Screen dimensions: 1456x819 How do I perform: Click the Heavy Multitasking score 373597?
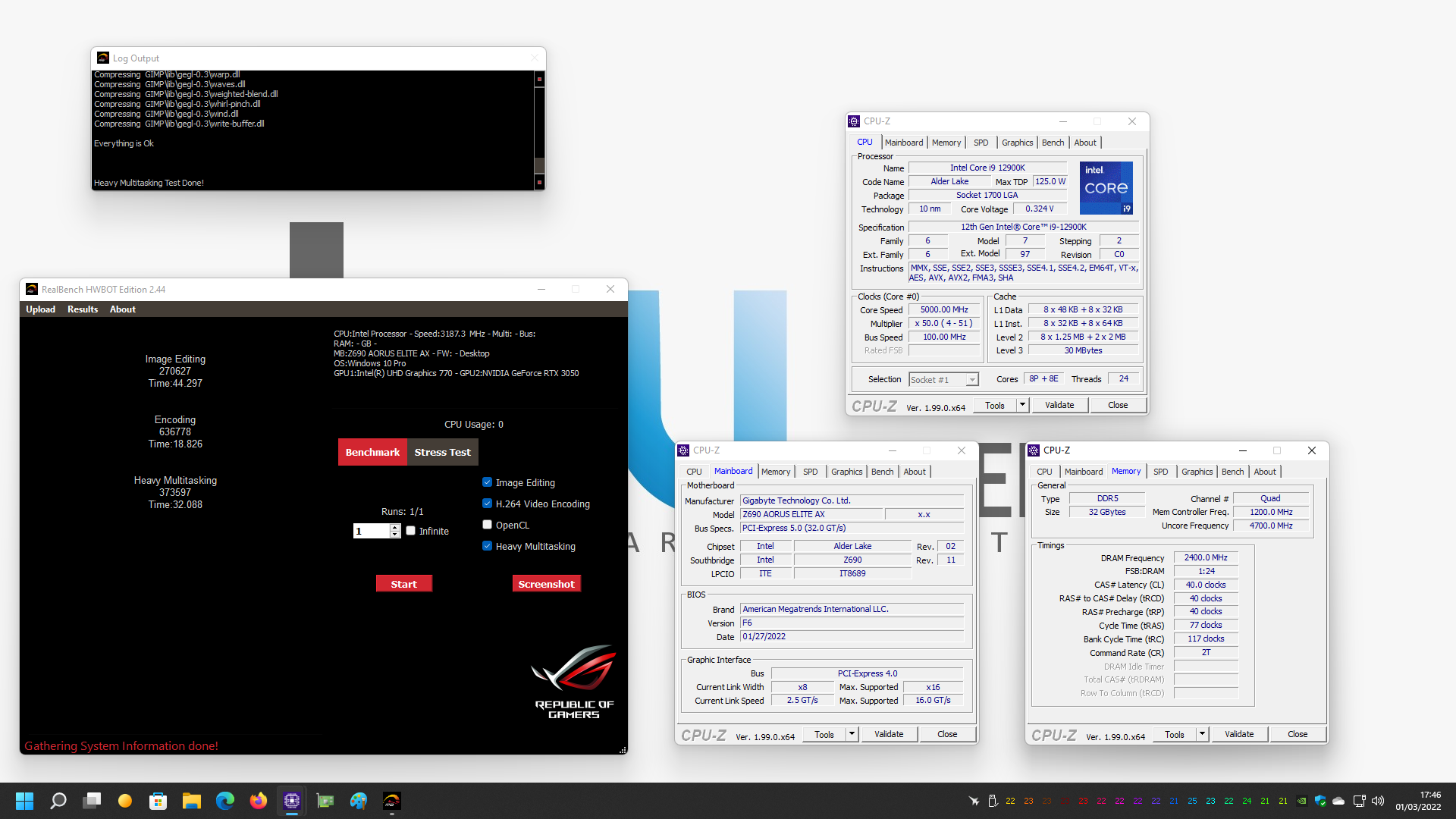point(175,492)
